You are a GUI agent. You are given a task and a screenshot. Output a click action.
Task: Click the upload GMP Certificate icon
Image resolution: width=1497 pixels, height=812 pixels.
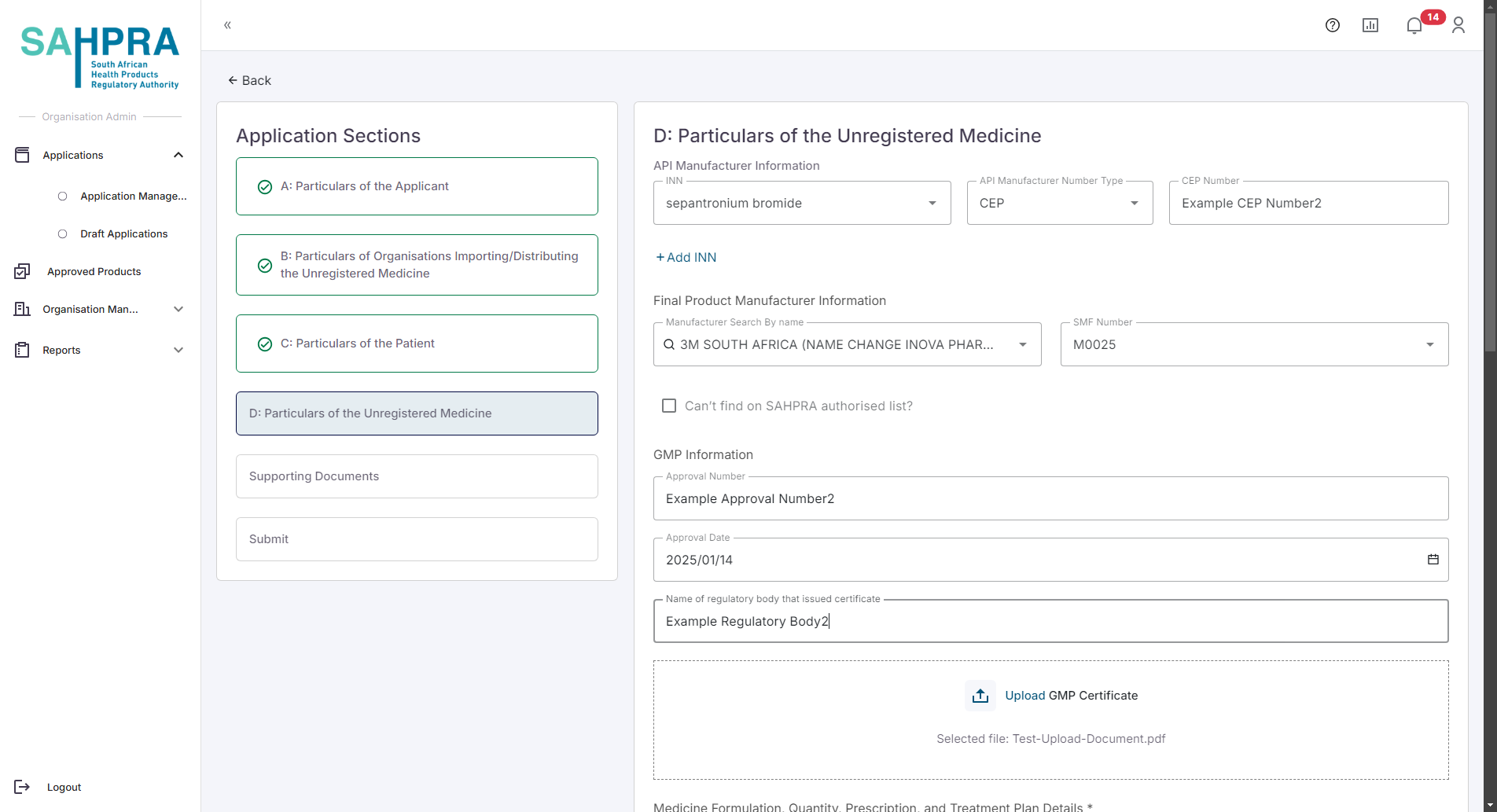tap(980, 696)
